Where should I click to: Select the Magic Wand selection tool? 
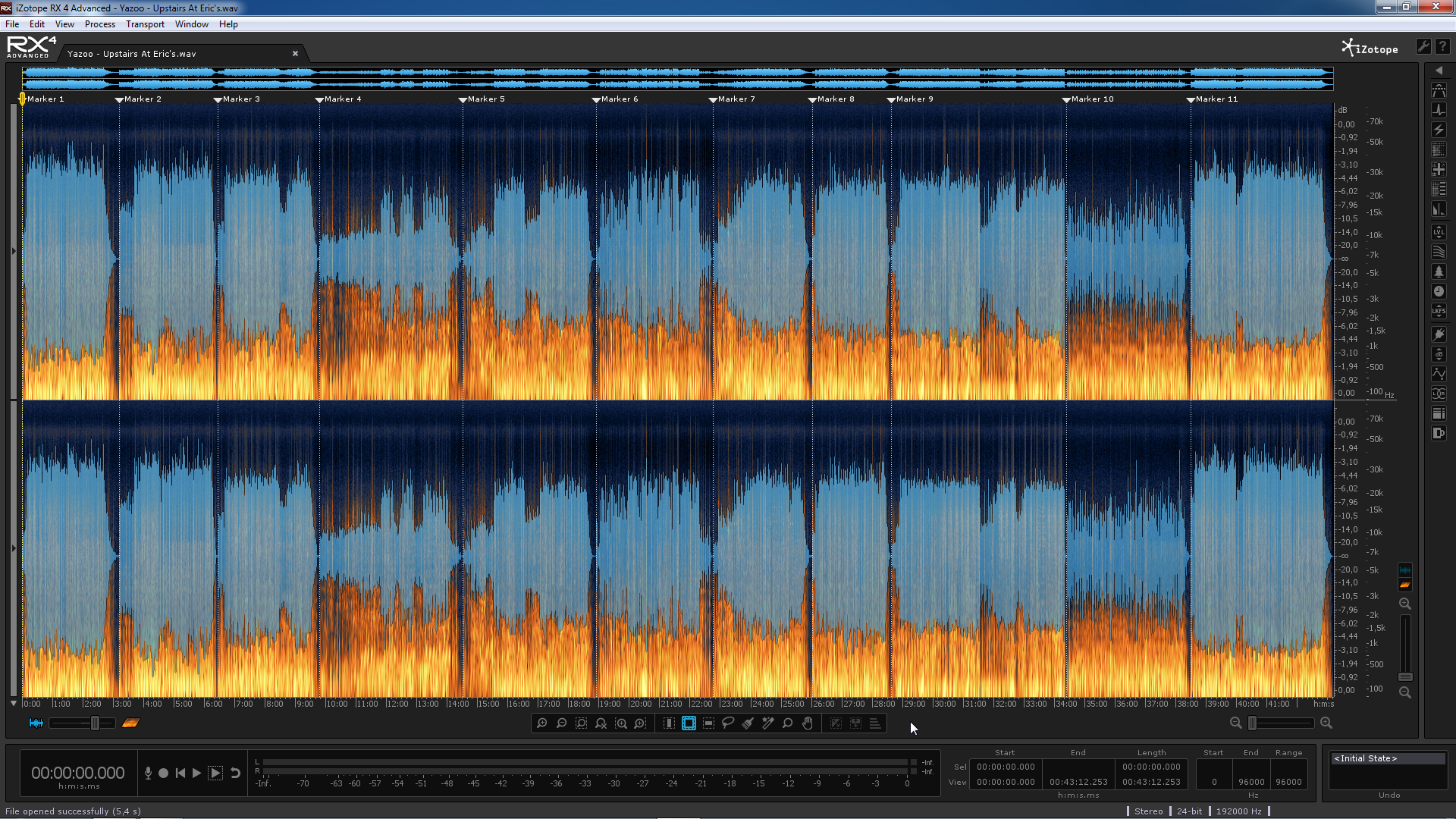[x=767, y=723]
